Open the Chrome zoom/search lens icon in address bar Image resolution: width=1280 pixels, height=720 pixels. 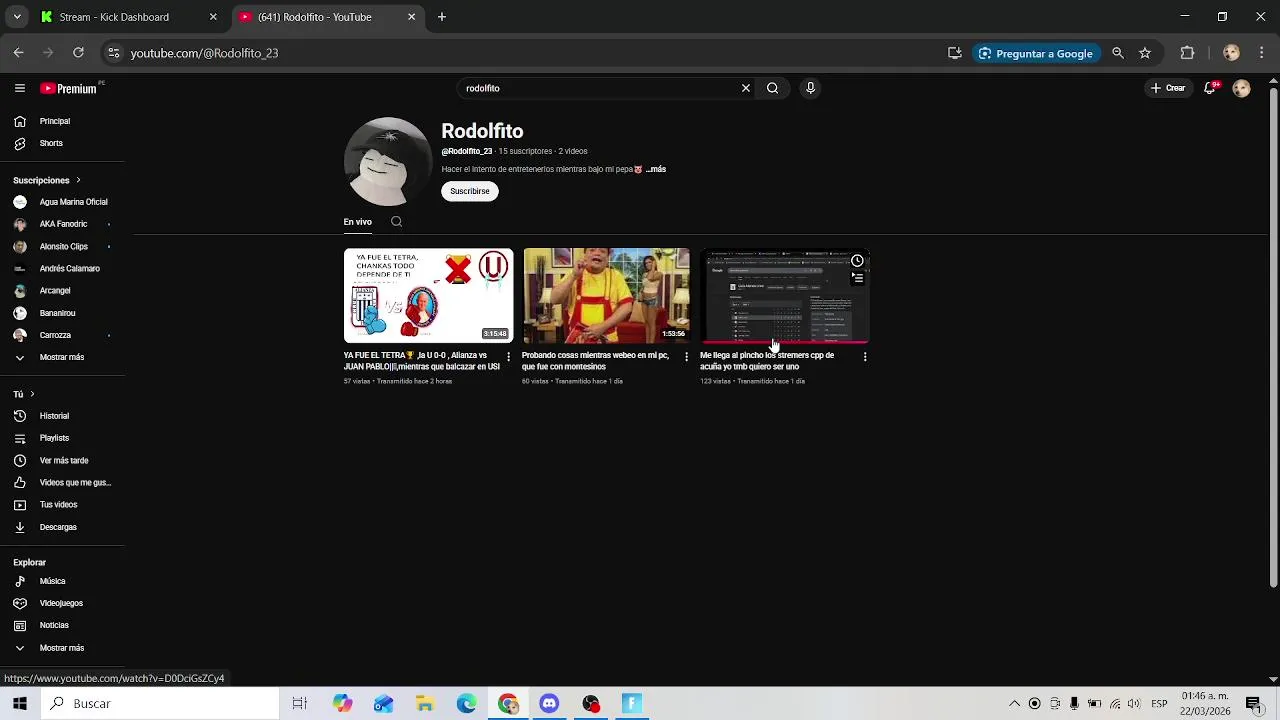pyautogui.click(x=1118, y=53)
